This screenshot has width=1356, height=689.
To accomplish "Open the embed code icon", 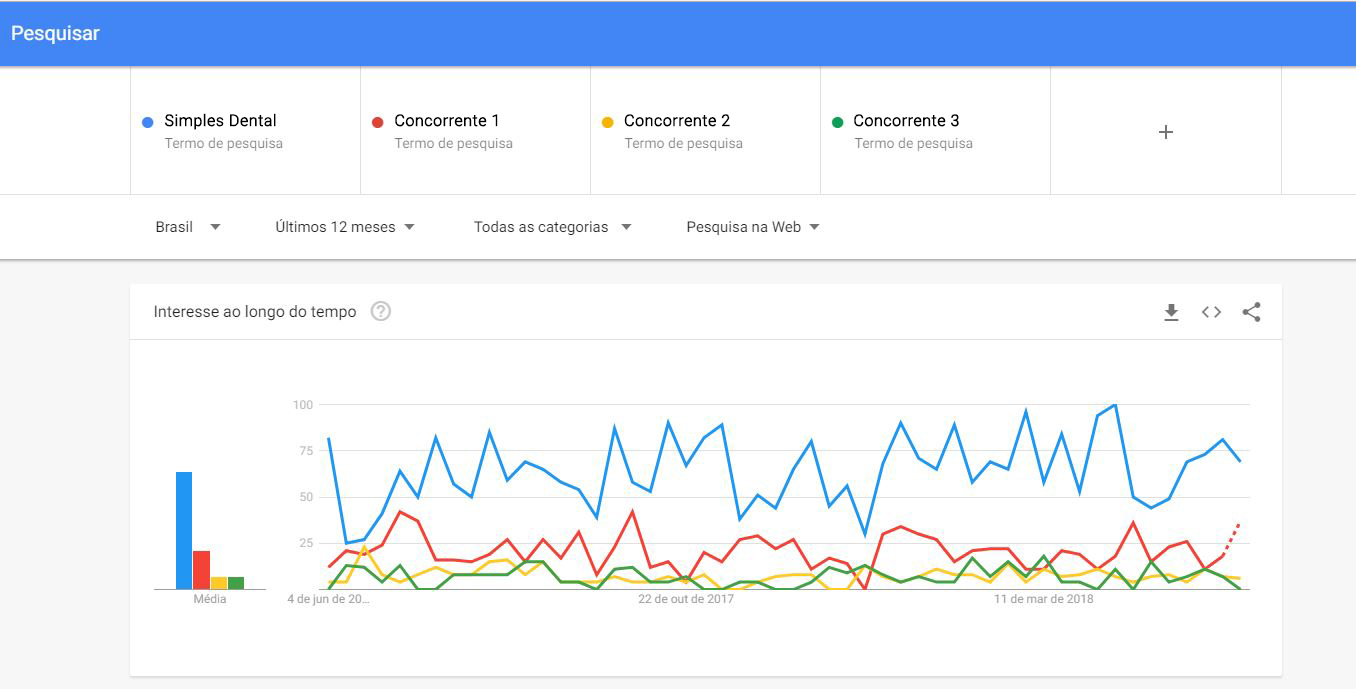I will point(1211,312).
